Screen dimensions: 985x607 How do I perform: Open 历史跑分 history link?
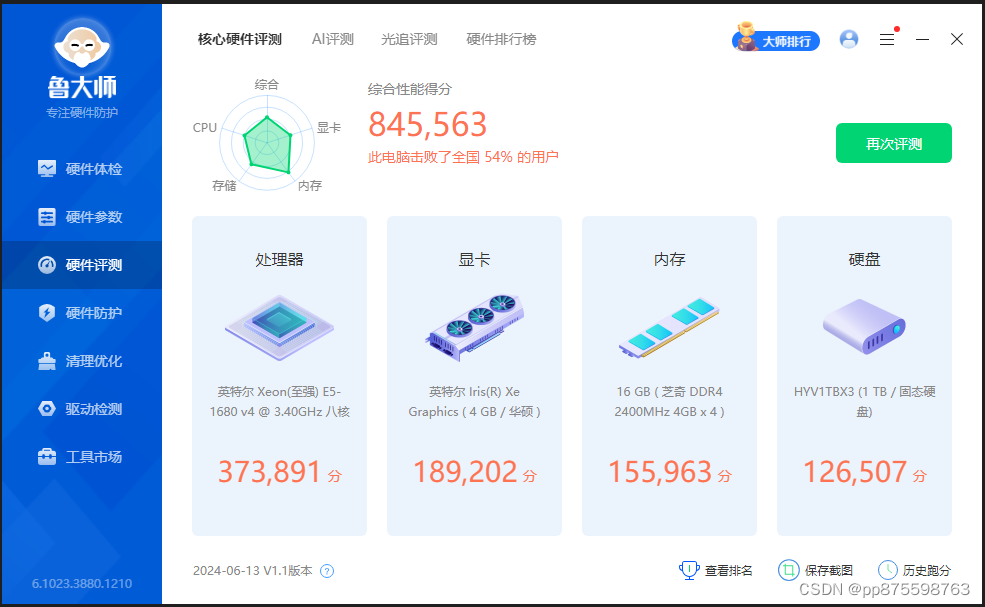click(914, 571)
